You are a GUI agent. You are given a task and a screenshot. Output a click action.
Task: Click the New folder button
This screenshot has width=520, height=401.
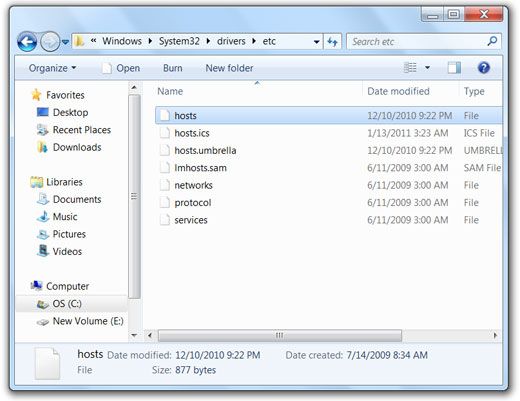click(x=229, y=68)
